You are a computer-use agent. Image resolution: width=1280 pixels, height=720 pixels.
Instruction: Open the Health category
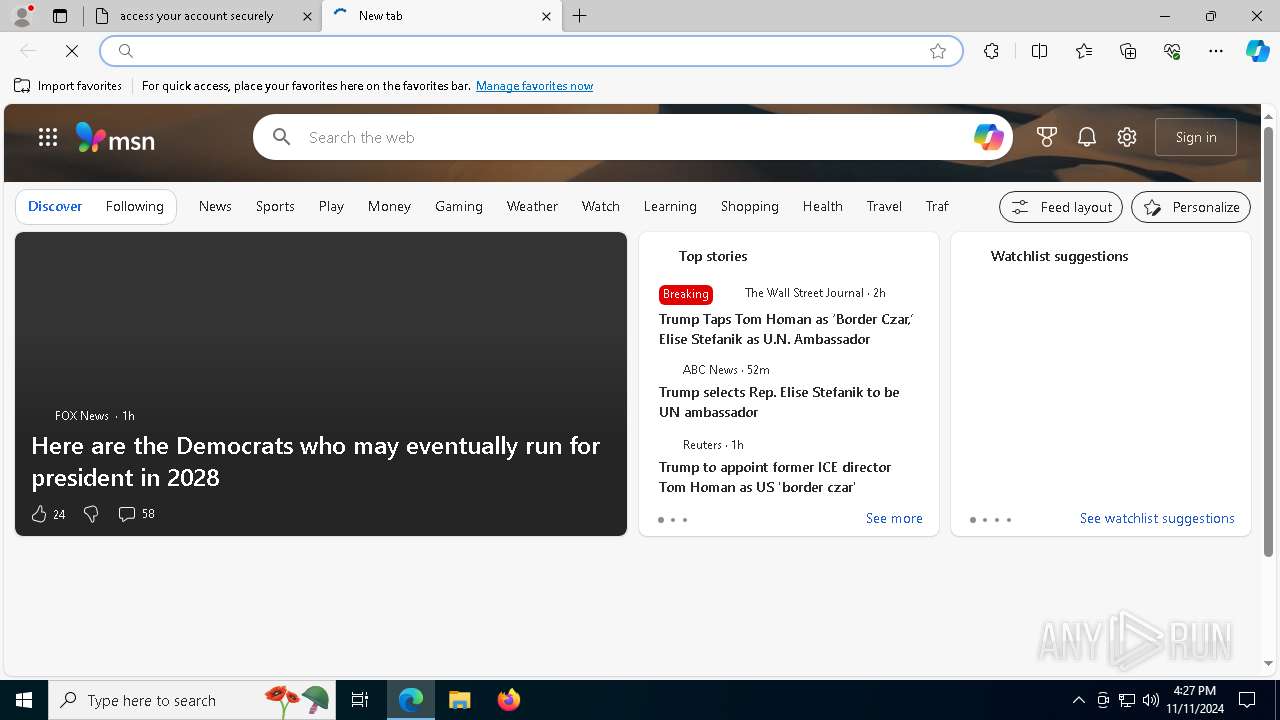822,206
